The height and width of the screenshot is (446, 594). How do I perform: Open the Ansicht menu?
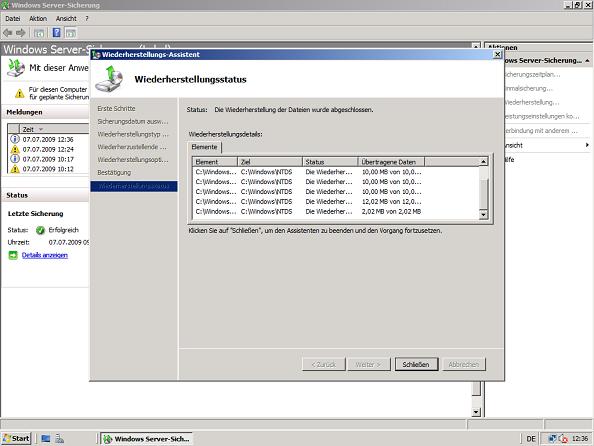click(x=66, y=19)
